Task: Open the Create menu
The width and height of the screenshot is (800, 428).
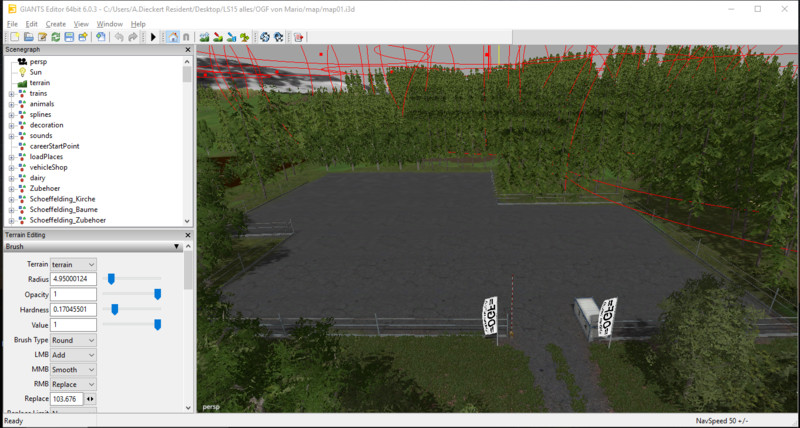Action: [55, 23]
